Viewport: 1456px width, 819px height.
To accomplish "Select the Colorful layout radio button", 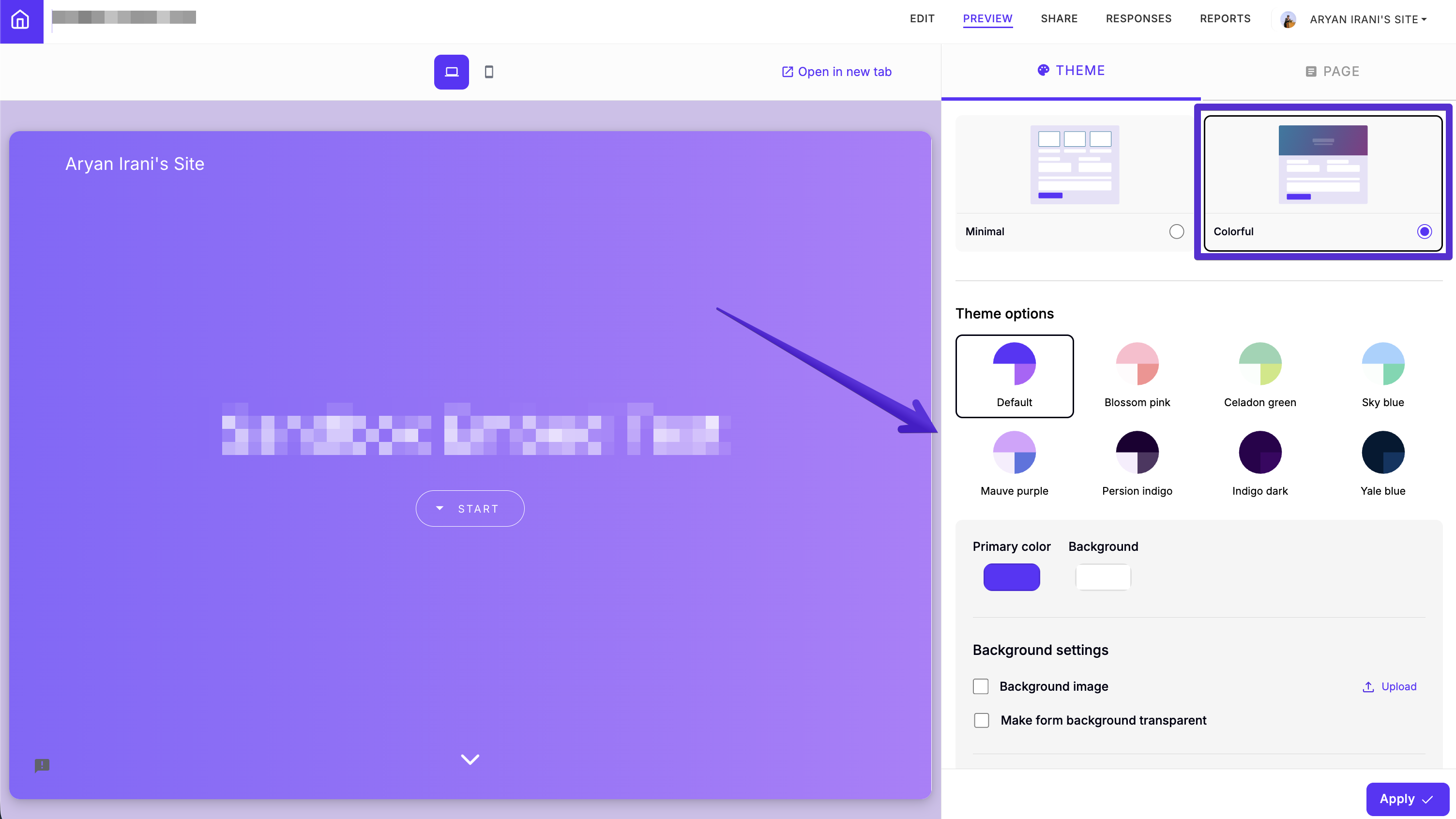I will 1424,232.
